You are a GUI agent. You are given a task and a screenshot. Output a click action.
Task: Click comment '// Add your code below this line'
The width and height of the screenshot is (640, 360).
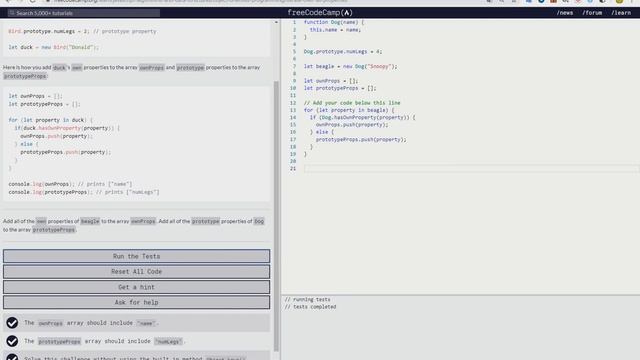[352, 103]
